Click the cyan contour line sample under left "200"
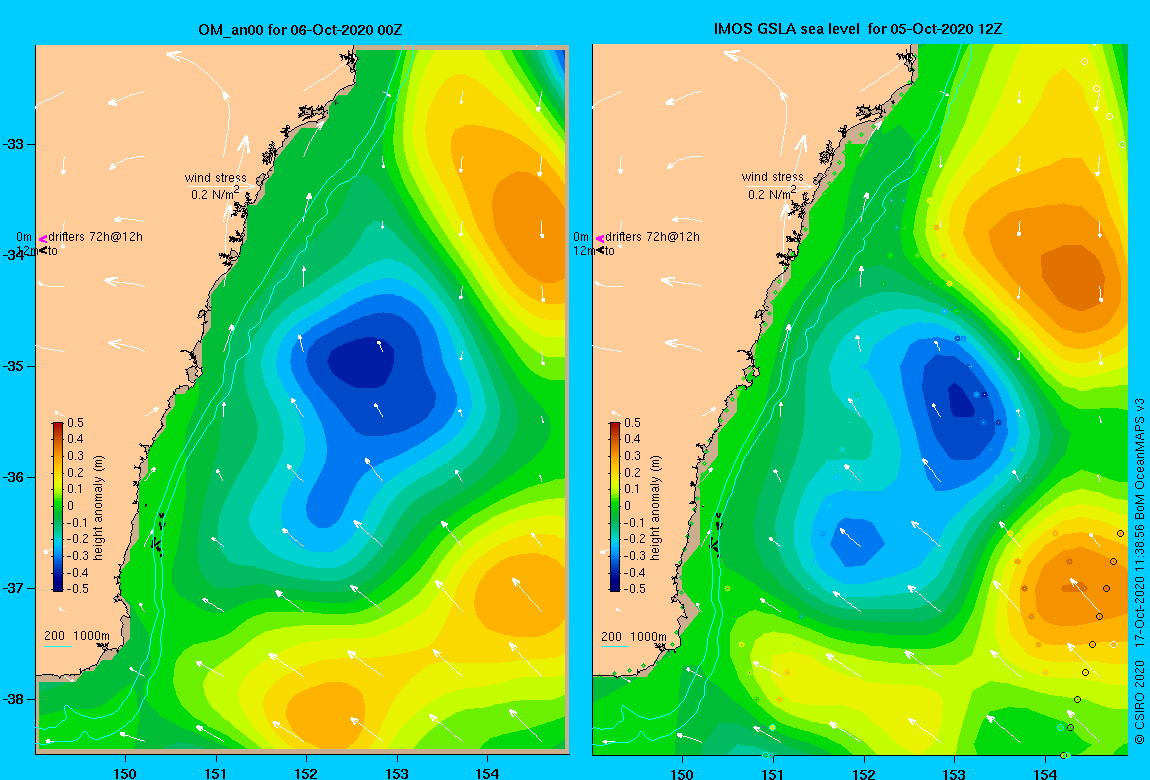Viewport: 1150px width, 780px height. click(x=57, y=646)
